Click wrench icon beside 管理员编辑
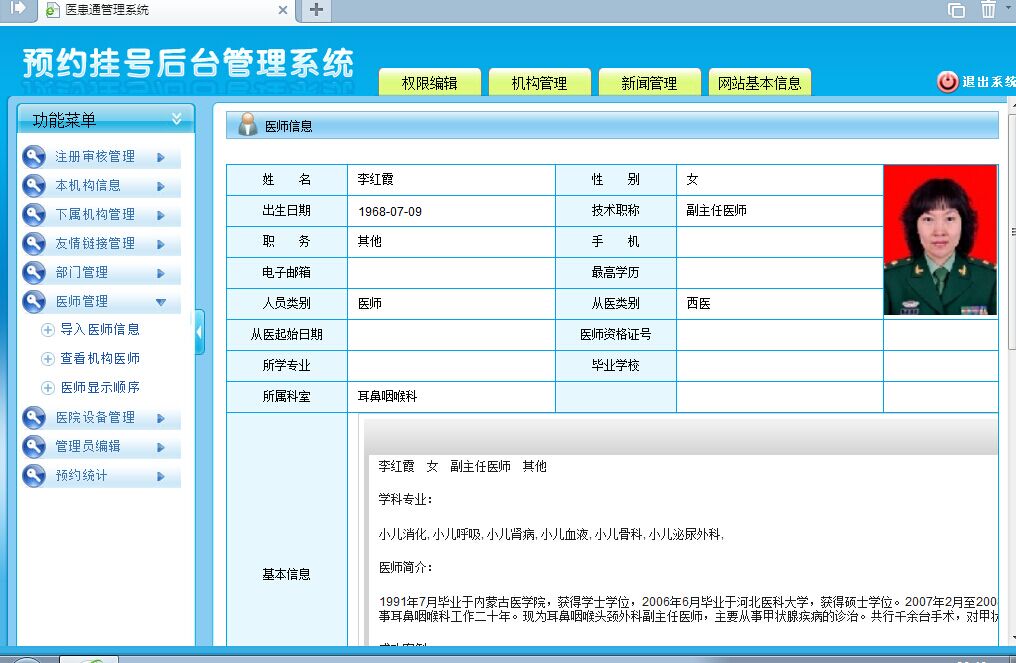1016x663 pixels. 34,447
